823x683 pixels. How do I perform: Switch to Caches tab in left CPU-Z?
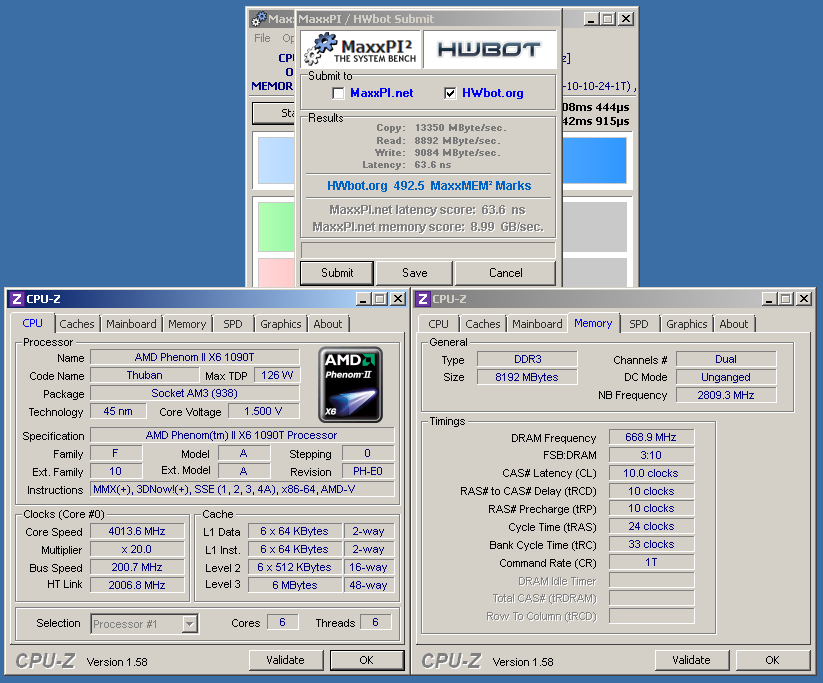tap(77, 324)
